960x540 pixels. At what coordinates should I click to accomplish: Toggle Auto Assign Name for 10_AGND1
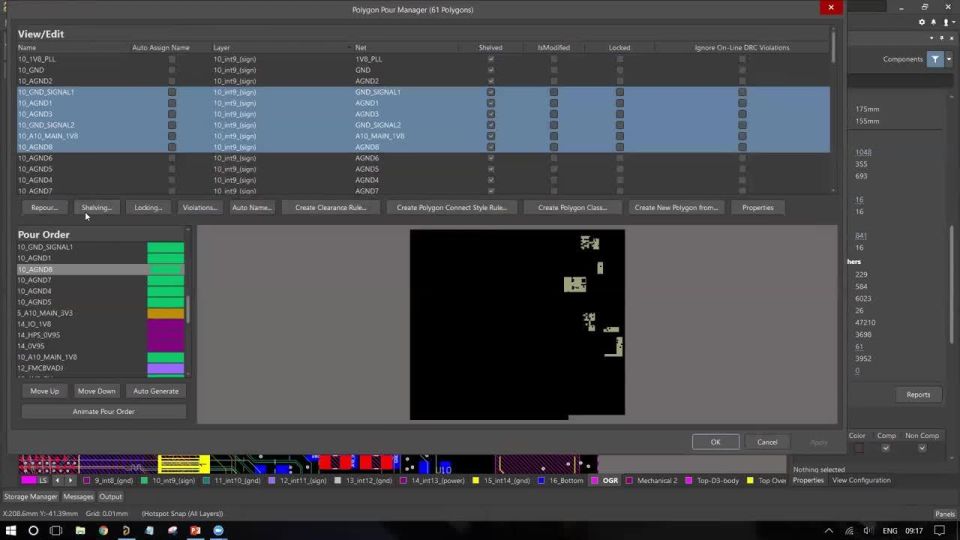171,103
